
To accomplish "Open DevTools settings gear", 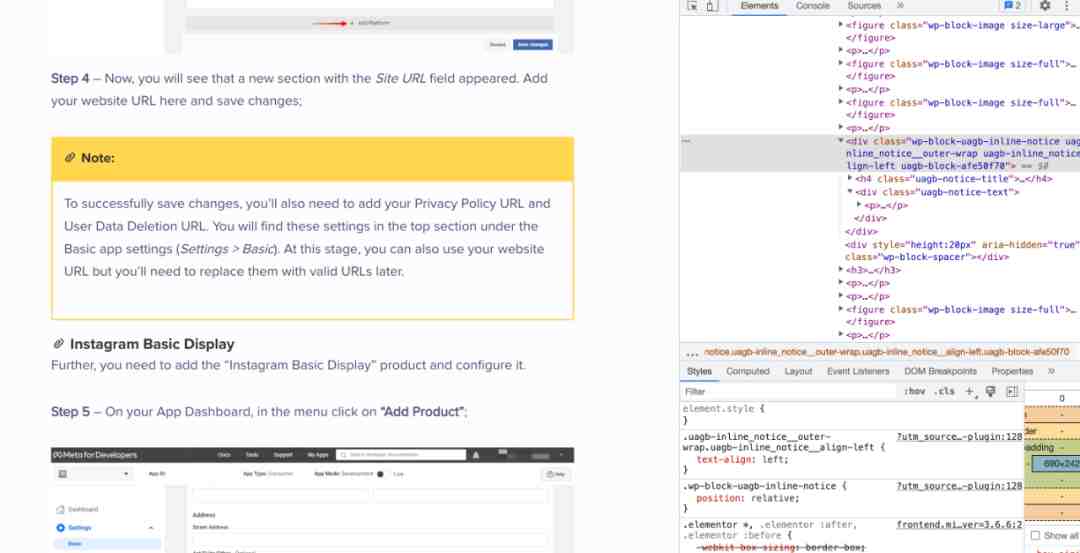I will [1045, 6].
